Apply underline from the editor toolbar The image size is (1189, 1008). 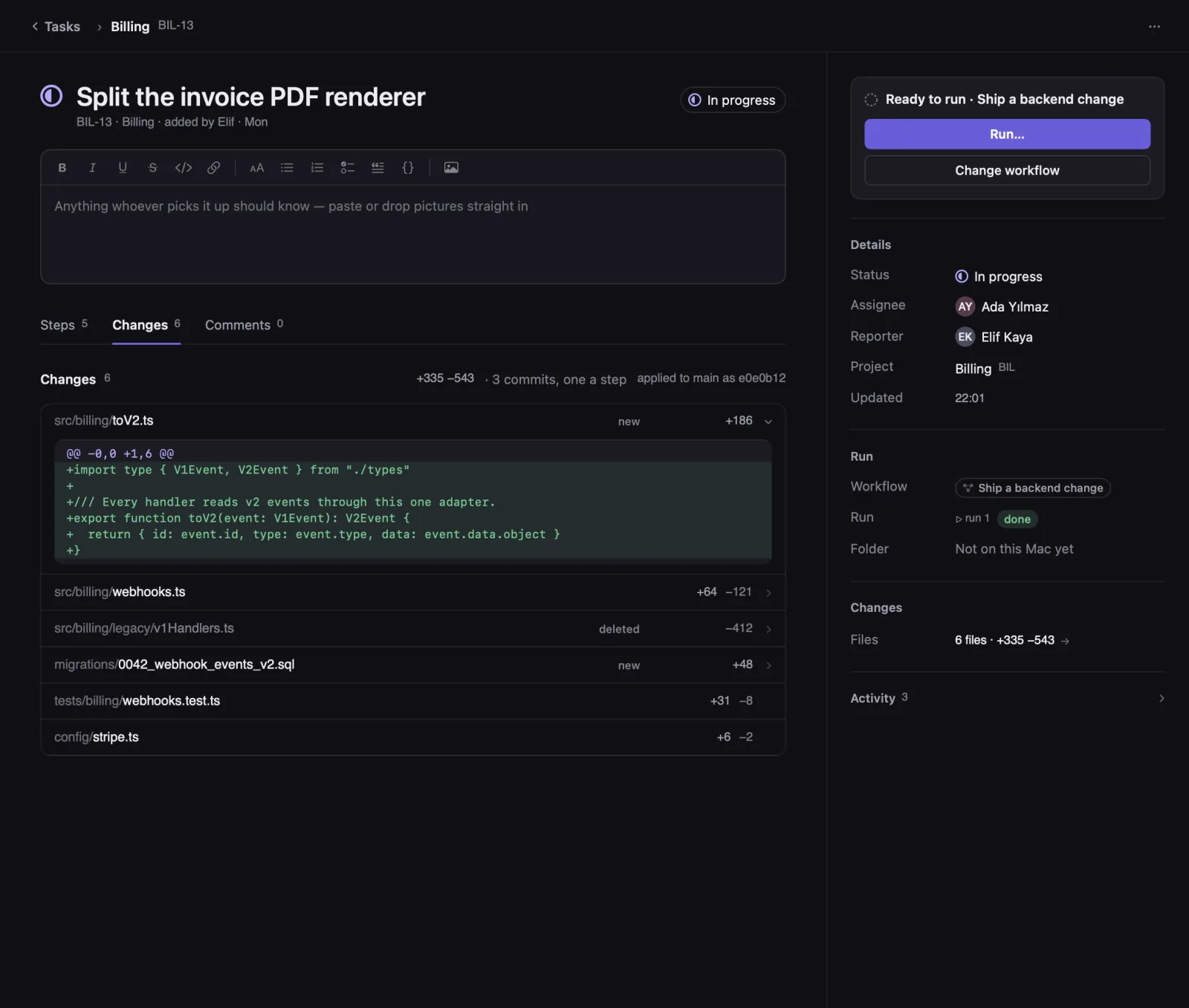point(123,168)
